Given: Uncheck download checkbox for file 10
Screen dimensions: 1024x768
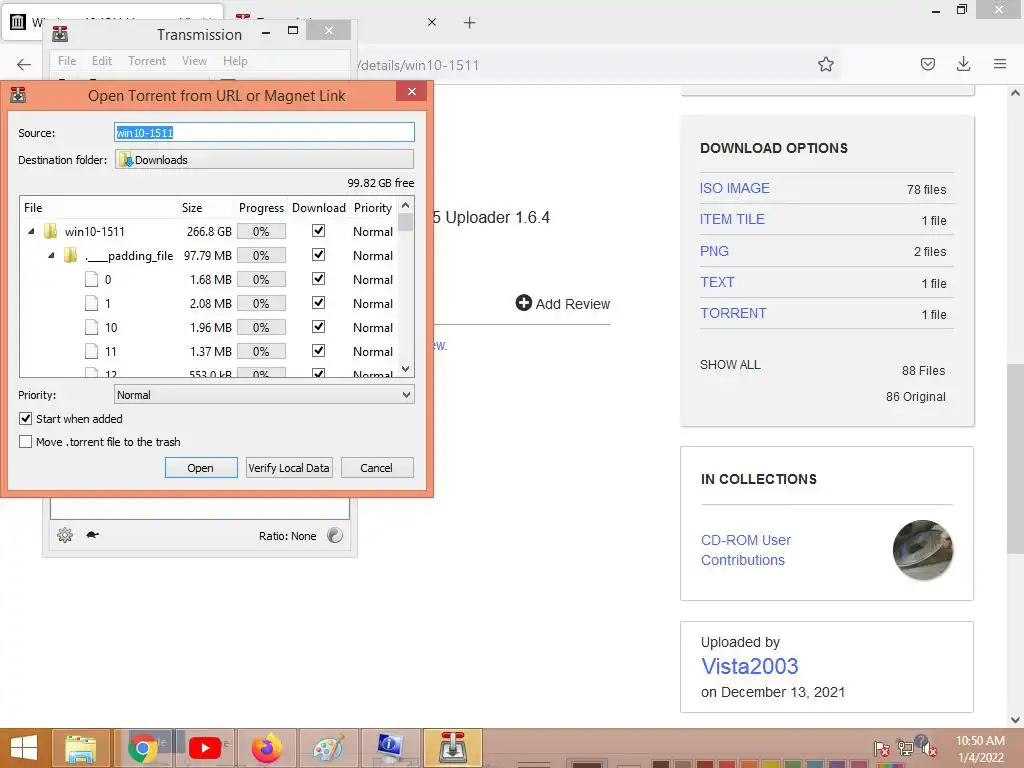Looking at the screenshot, I should (x=318, y=327).
